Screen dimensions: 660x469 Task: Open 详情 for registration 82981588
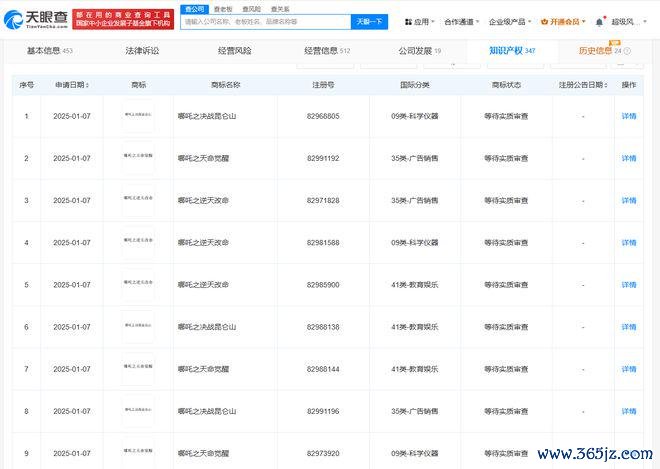coord(629,243)
